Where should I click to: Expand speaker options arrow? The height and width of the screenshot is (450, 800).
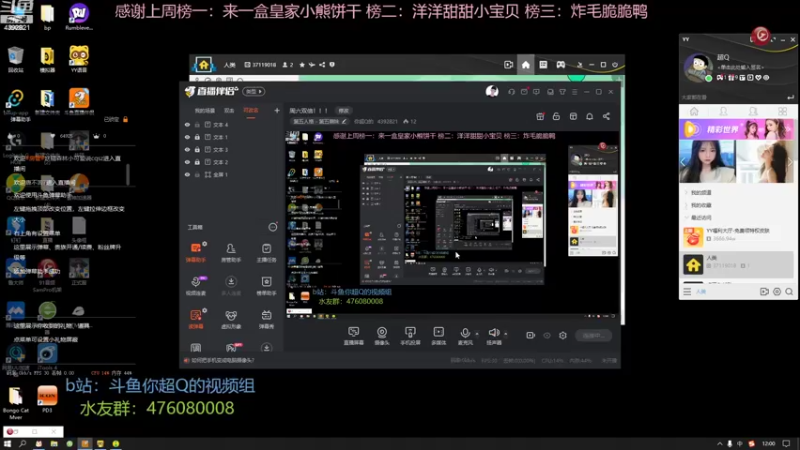tap(506, 334)
